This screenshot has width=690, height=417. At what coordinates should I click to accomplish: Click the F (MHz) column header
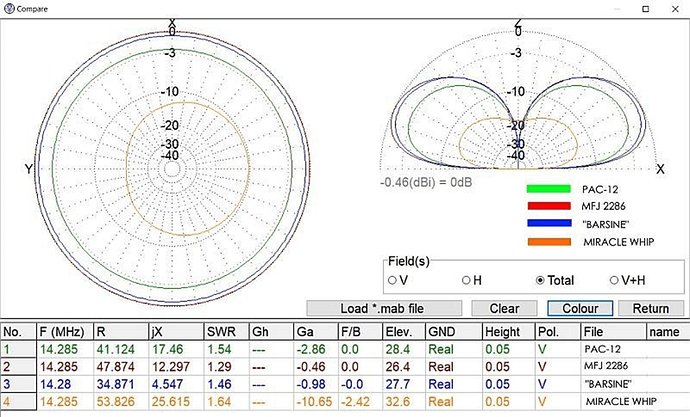pyautogui.click(x=66, y=332)
